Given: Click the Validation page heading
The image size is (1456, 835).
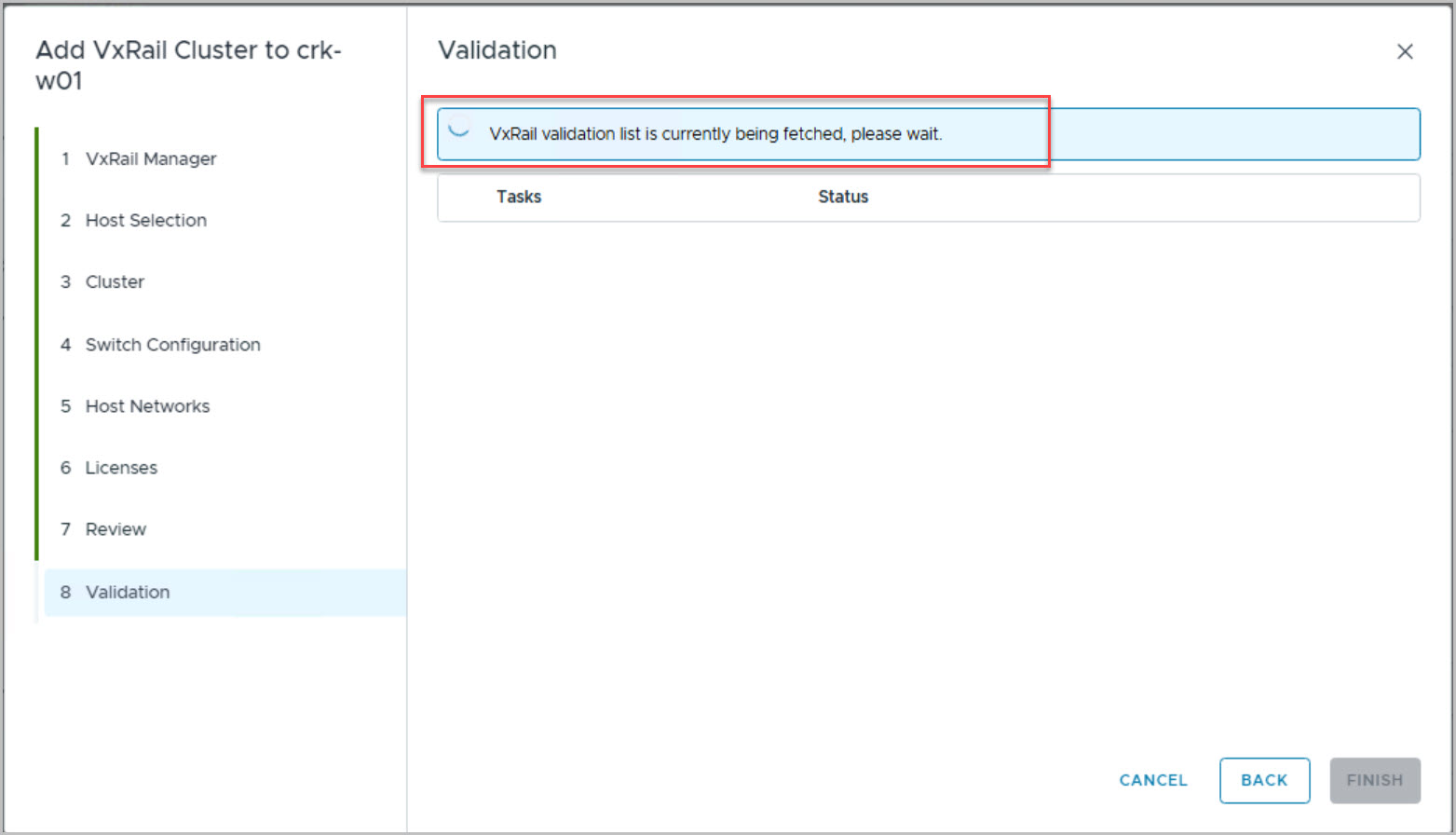Looking at the screenshot, I should point(497,50).
